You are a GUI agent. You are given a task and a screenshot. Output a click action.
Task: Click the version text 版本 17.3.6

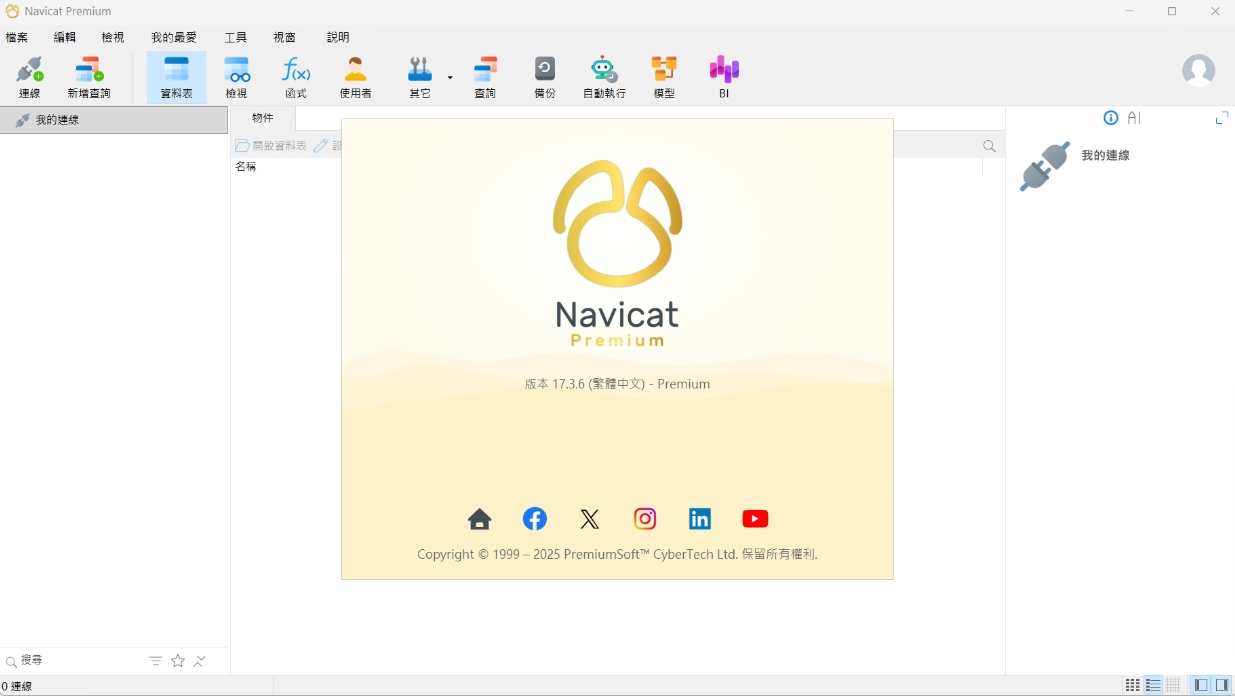[617, 384]
